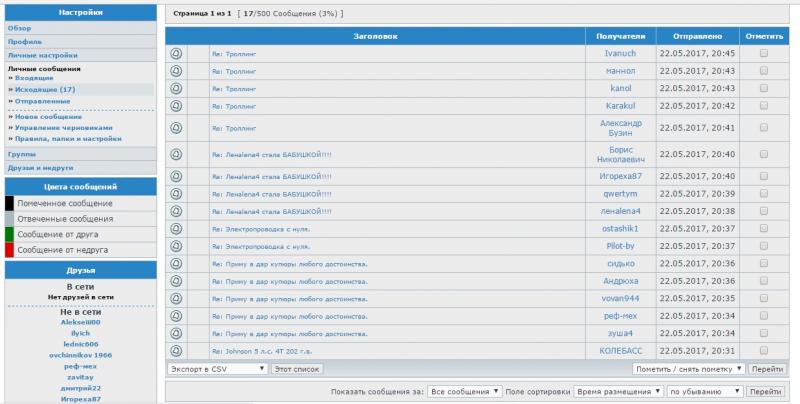Click red Сообщение от недруга color swatch
The height and width of the screenshot is (404, 800).
pyautogui.click(x=9, y=250)
